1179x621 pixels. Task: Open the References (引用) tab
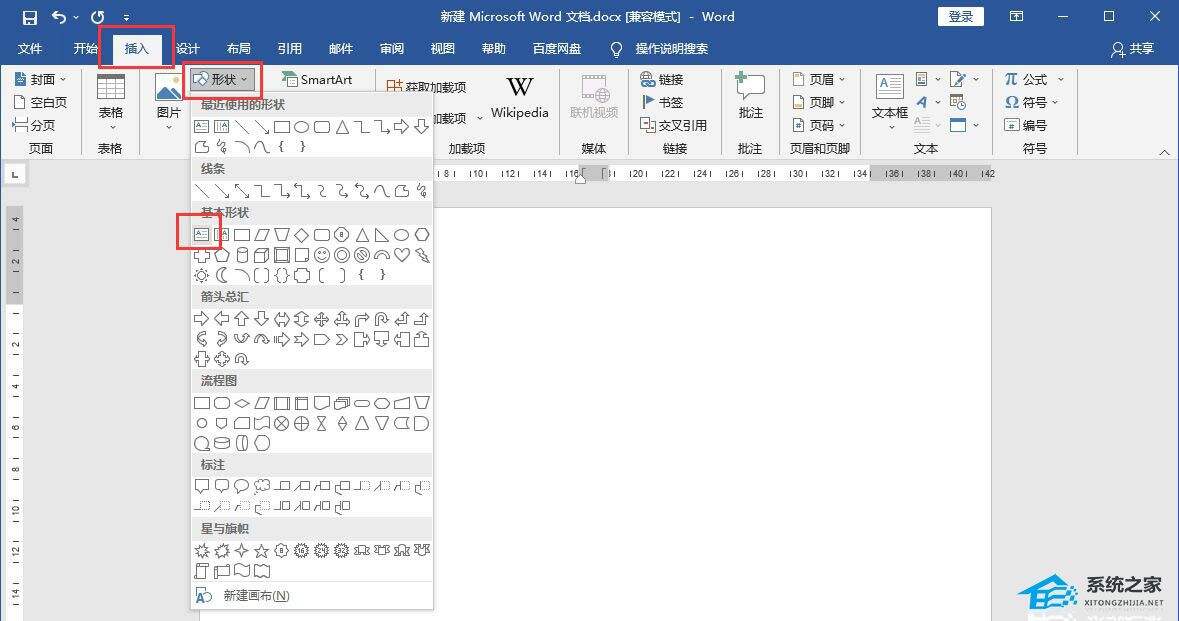tap(289, 48)
